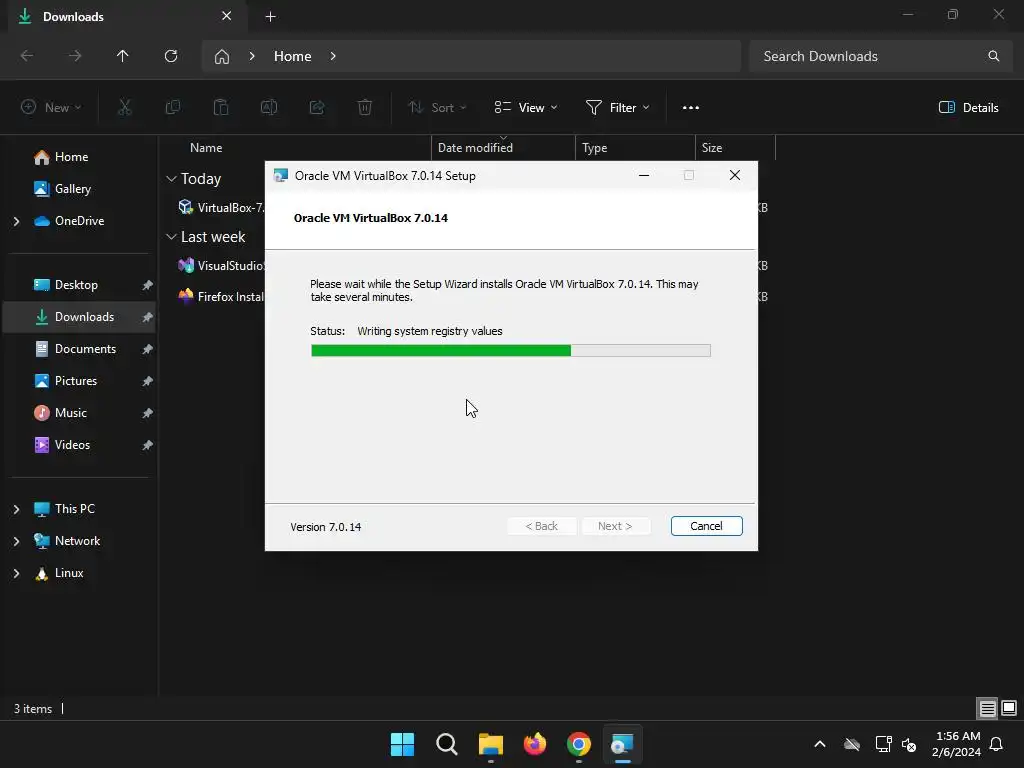1024x768 pixels.
Task: Select the VirtualBox-7 installer file
Action: (221, 208)
